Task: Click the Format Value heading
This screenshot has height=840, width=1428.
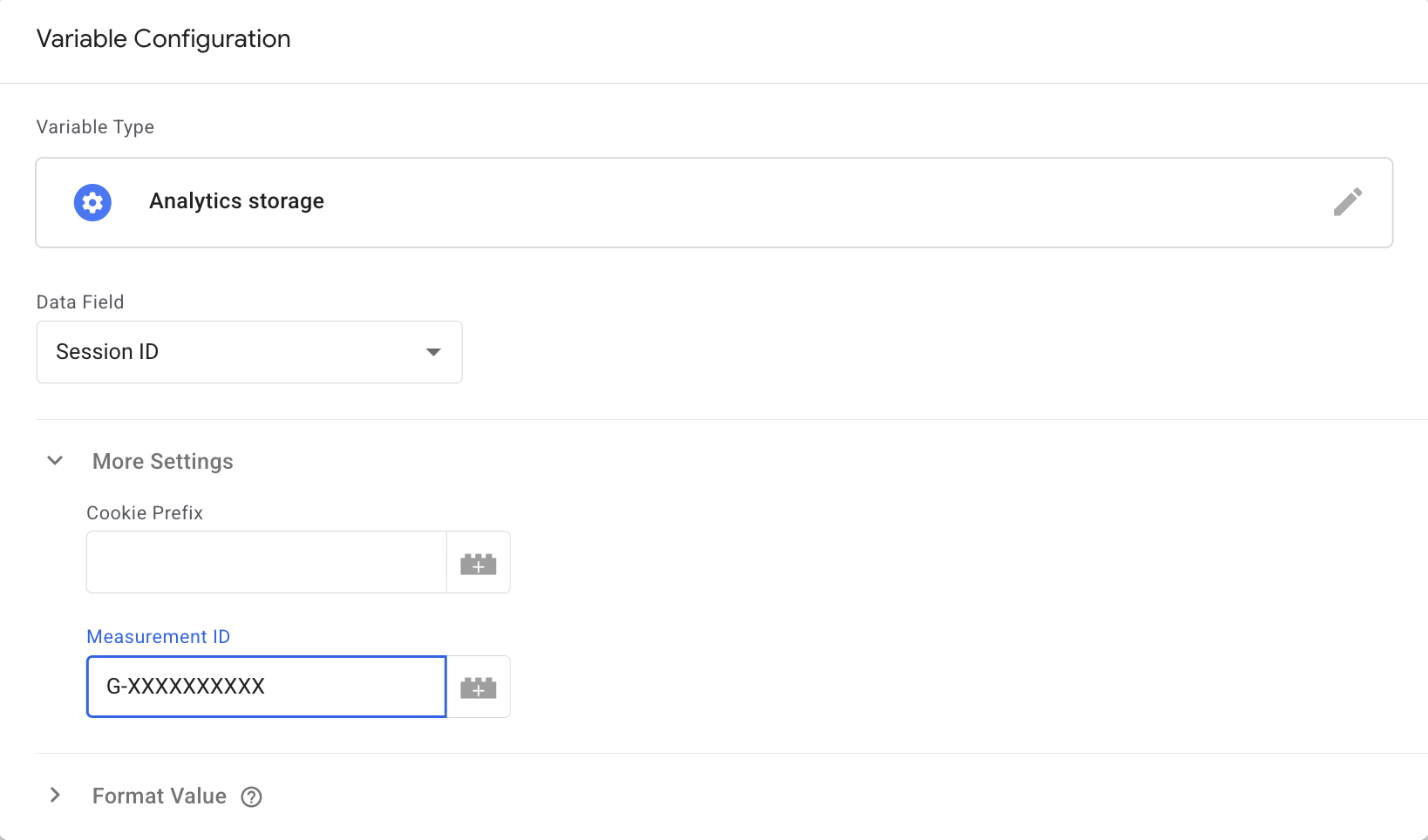Action: [159, 796]
